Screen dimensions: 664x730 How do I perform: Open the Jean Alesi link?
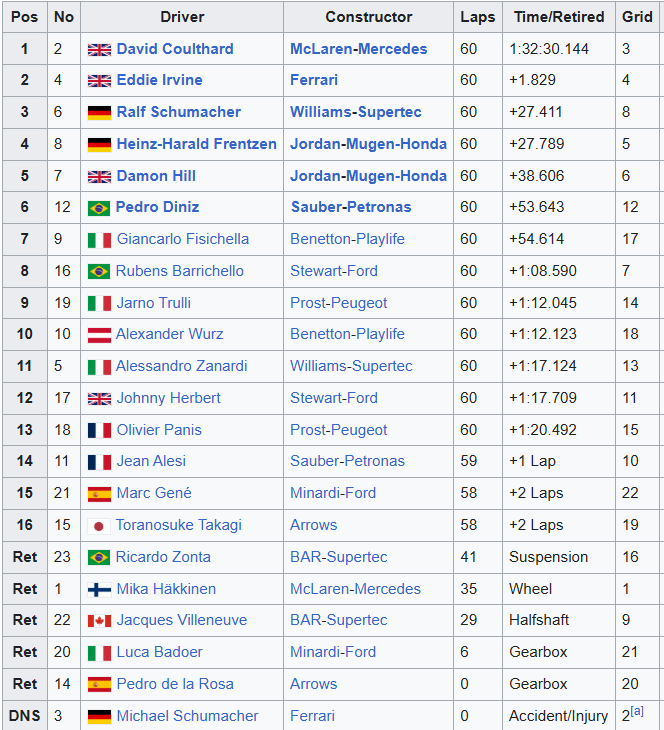tap(151, 461)
